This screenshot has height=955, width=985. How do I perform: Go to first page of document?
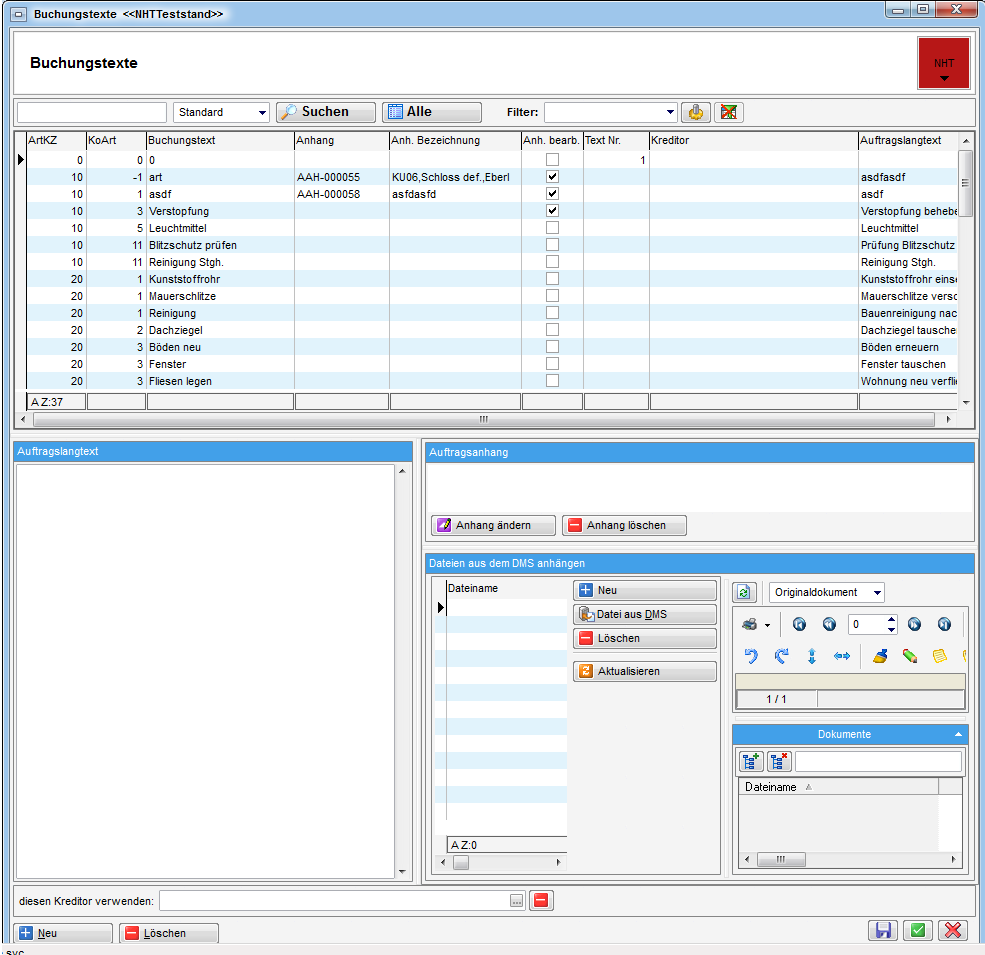799,624
